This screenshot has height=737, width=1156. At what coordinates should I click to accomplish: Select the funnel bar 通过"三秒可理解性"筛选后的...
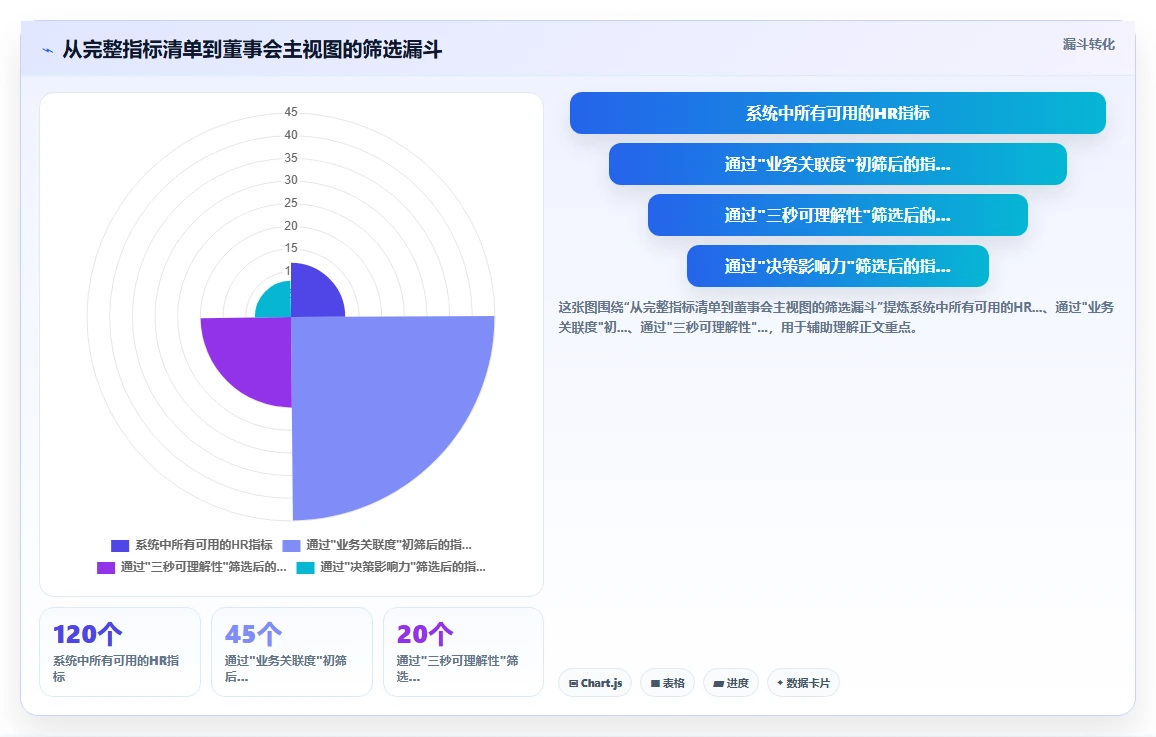838,214
